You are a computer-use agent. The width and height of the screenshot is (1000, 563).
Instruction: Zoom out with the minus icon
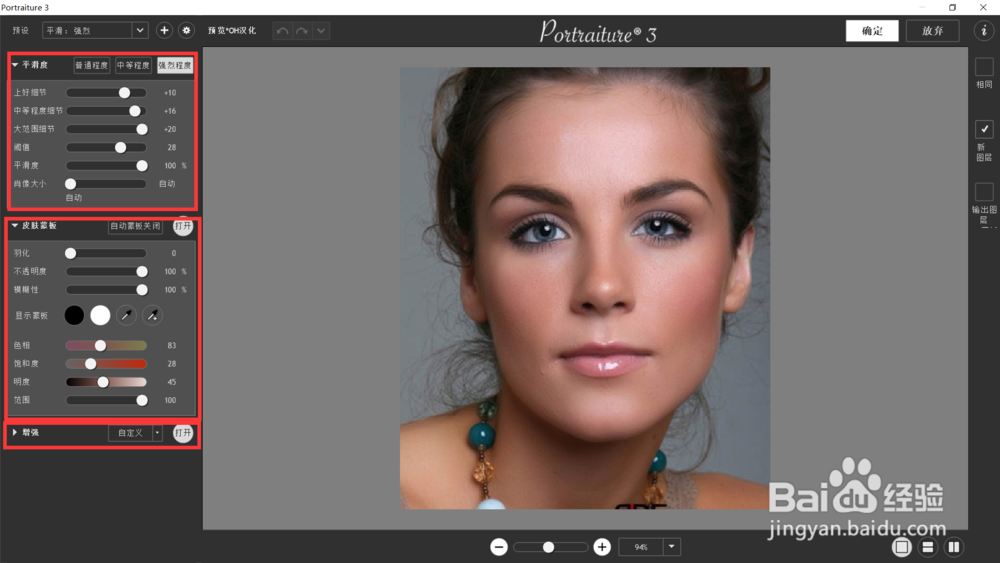coord(499,547)
